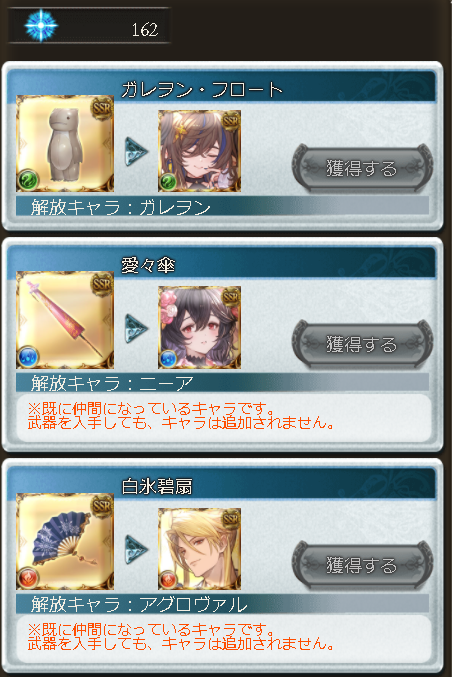Click the wind element icon on ガレヲン・フロート
Viewport: 452px width, 677px height.
28,180
